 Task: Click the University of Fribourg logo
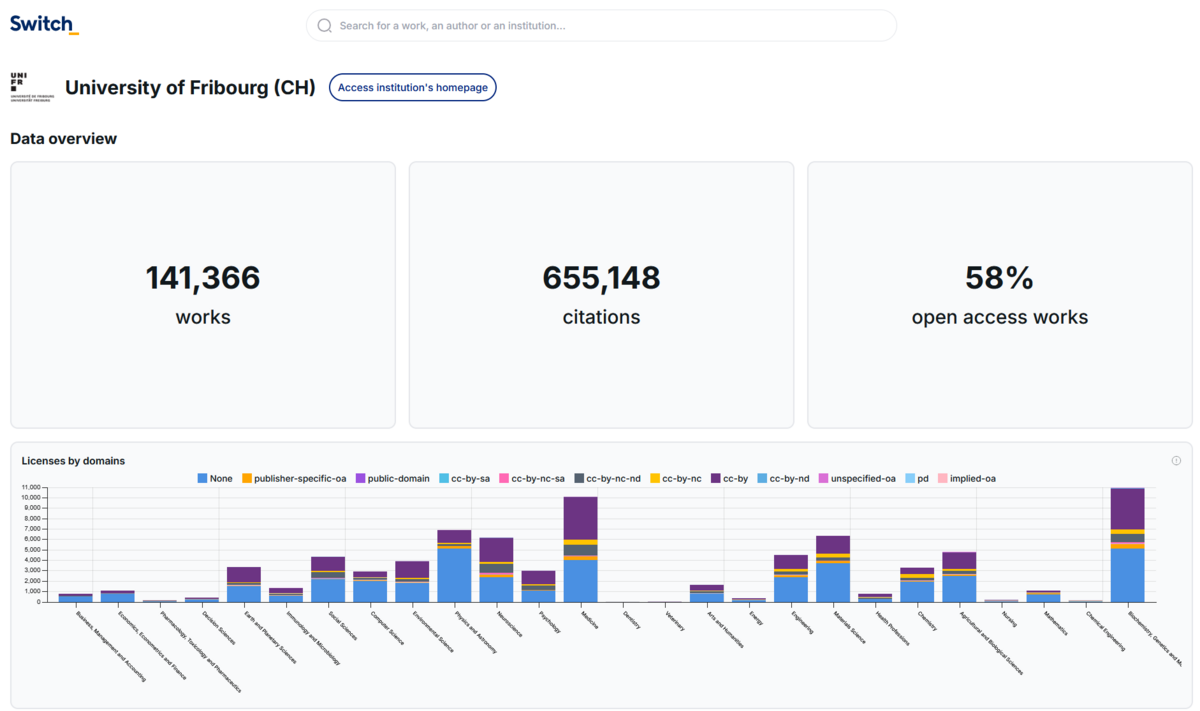(x=32, y=88)
